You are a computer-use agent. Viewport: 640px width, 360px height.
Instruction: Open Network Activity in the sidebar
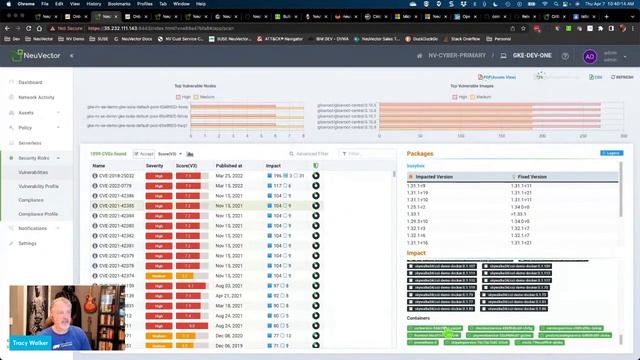click(36, 97)
